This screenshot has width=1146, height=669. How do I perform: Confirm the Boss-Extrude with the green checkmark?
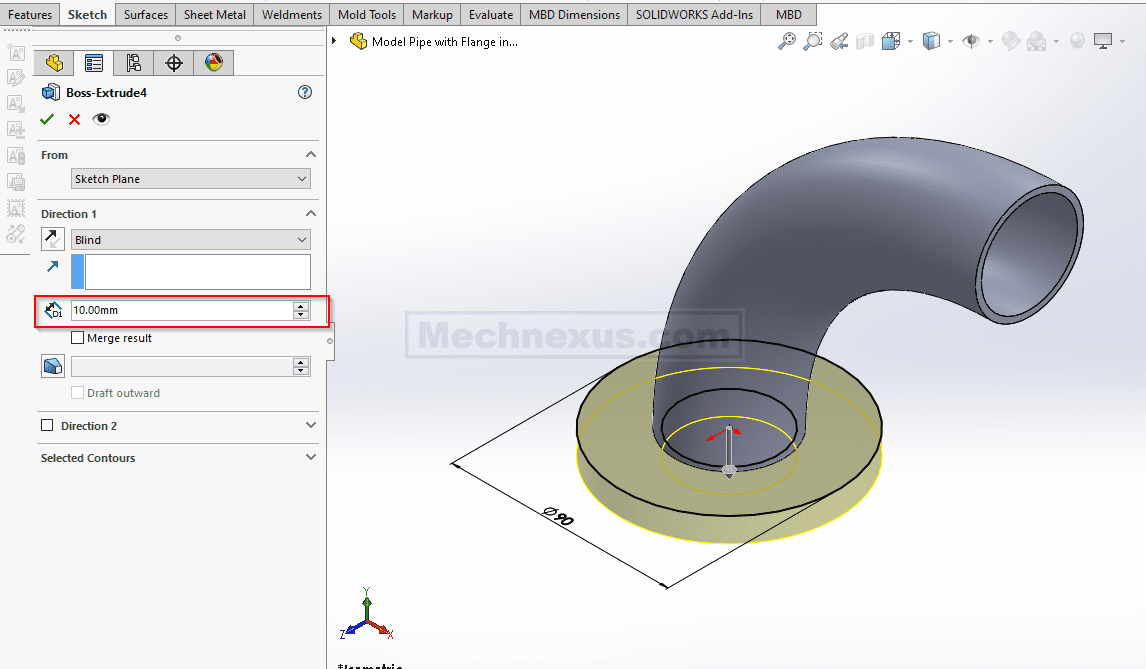coord(47,119)
